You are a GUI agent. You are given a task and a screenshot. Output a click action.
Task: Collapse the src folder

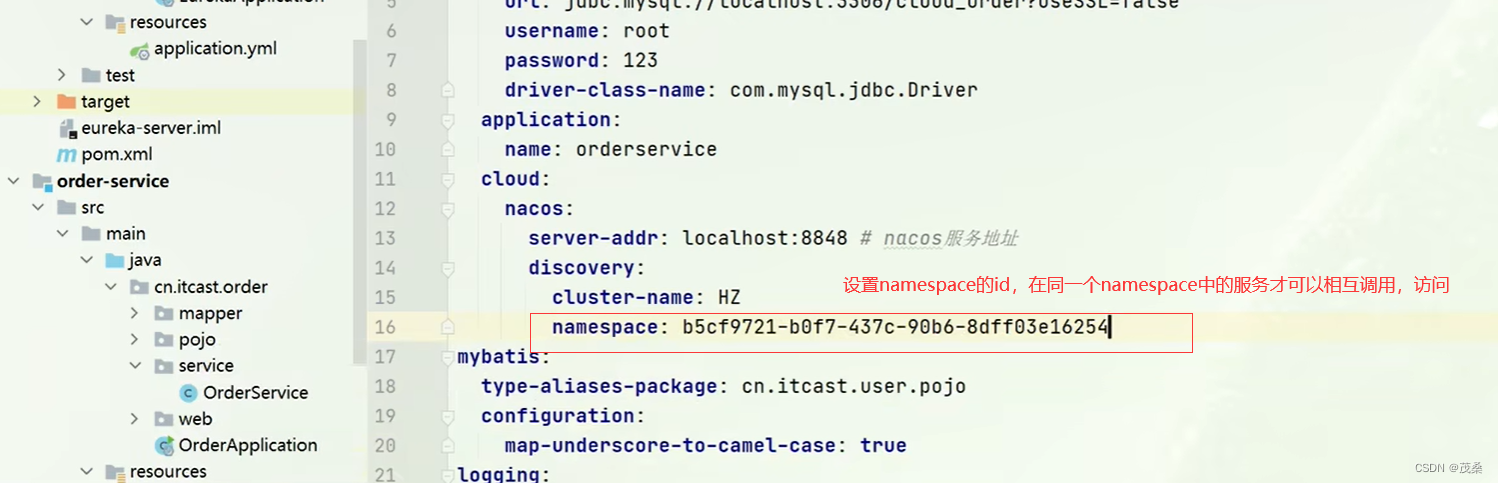click(x=37, y=208)
